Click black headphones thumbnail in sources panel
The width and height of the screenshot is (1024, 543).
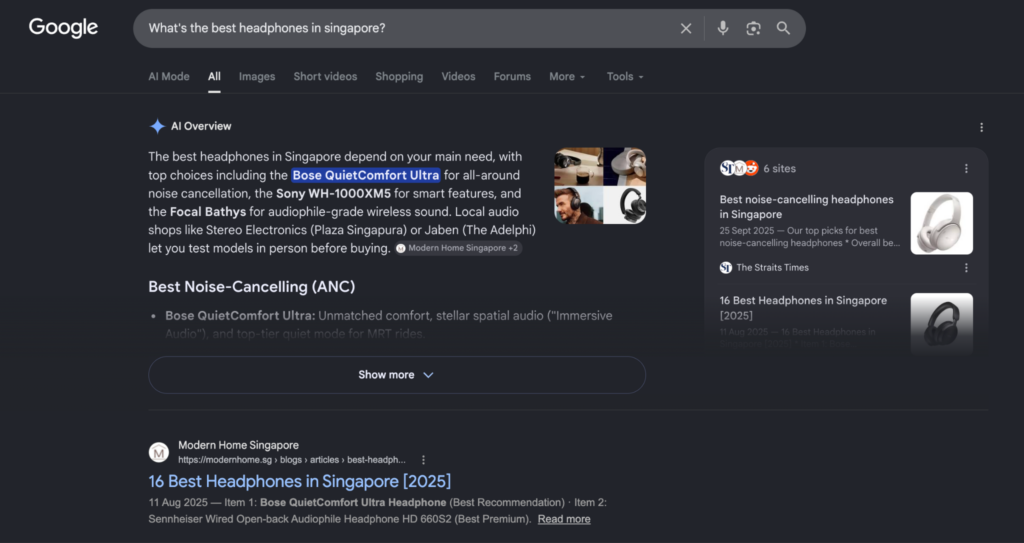click(x=942, y=323)
